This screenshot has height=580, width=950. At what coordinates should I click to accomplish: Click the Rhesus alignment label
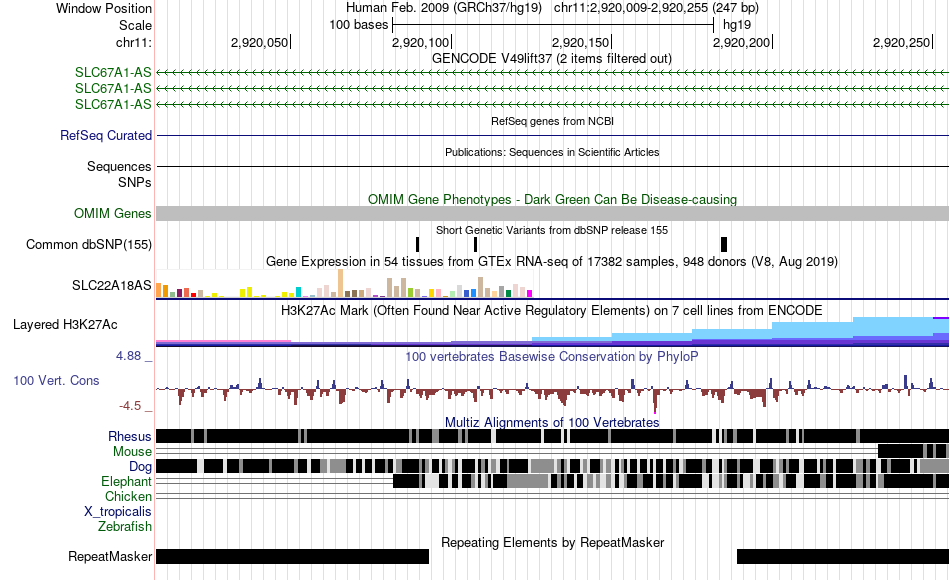tap(130, 436)
